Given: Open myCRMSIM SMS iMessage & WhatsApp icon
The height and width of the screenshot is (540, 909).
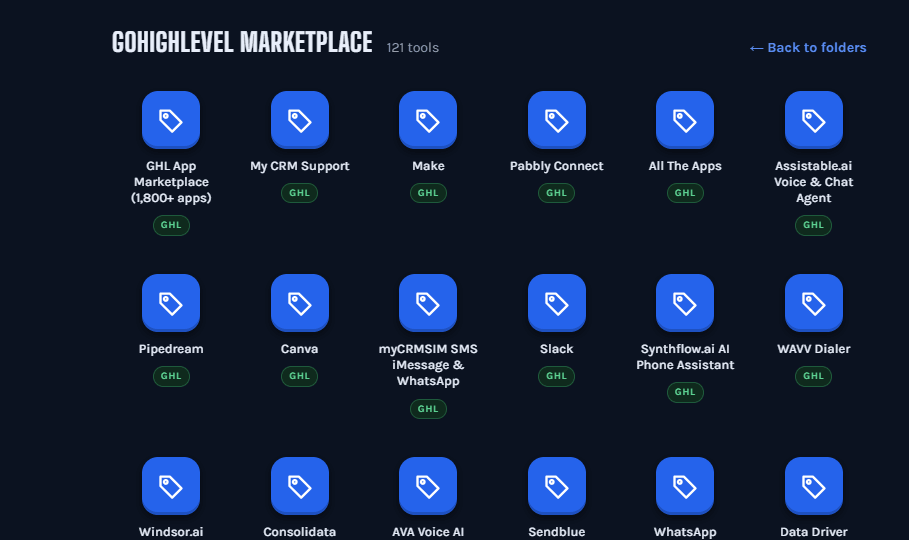Looking at the screenshot, I should coord(428,303).
